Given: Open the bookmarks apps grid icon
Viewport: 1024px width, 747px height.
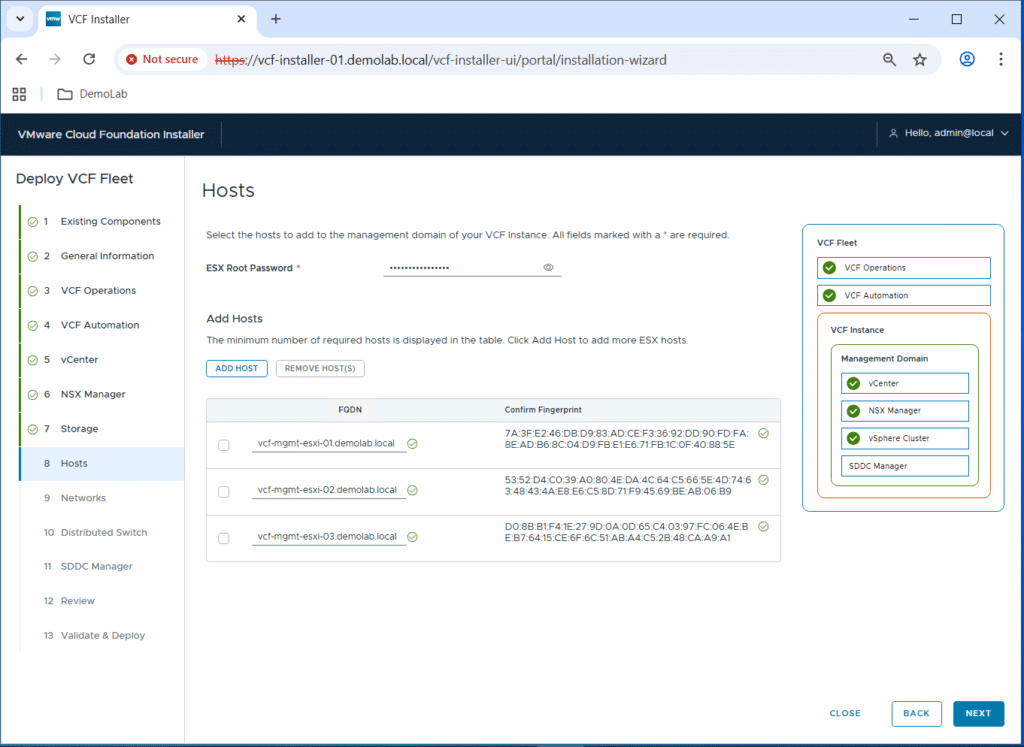Looking at the screenshot, I should [18, 94].
